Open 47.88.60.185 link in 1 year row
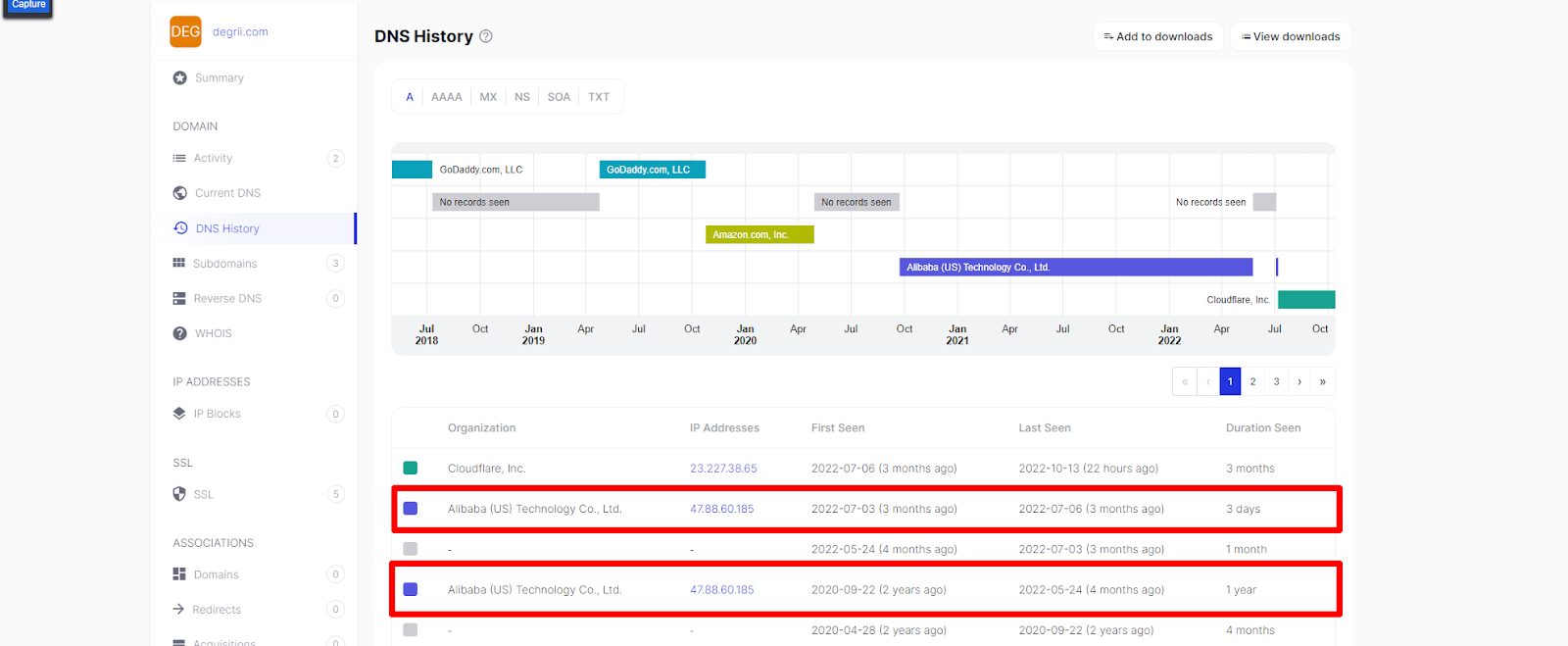Screen dimensions: 1568x646 pyautogui.click(x=722, y=590)
